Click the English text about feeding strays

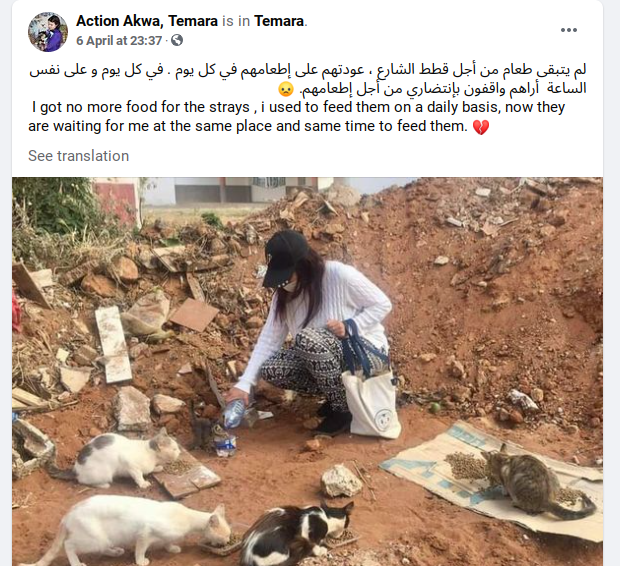297,117
